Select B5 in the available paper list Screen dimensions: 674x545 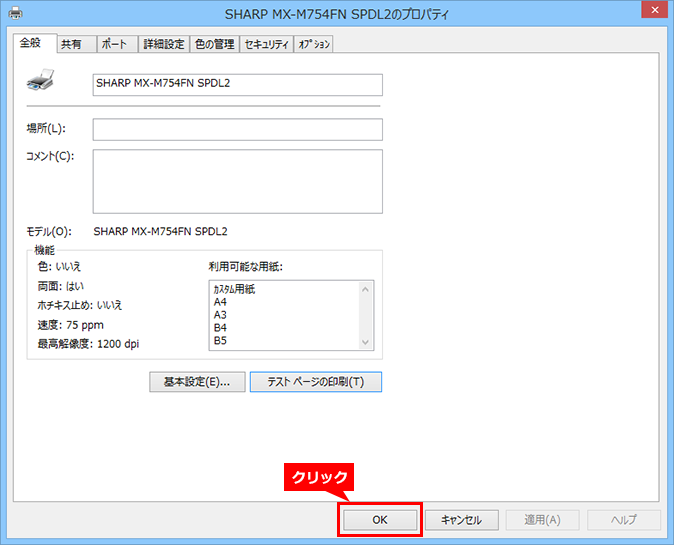click(220, 340)
